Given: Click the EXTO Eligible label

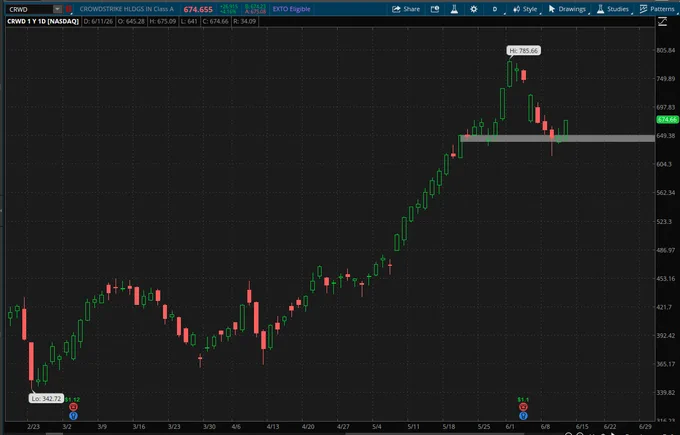Looking at the screenshot, I should tap(291, 9).
